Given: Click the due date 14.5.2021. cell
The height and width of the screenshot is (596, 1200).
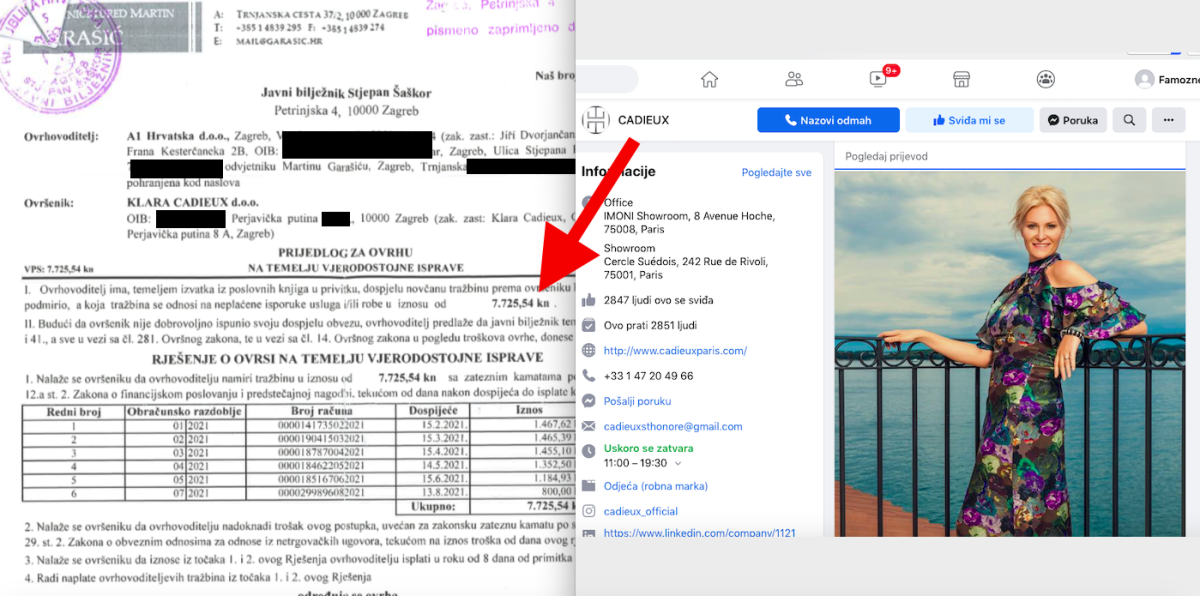Looking at the screenshot, I should pyautogui.click(x=434, y=466).
